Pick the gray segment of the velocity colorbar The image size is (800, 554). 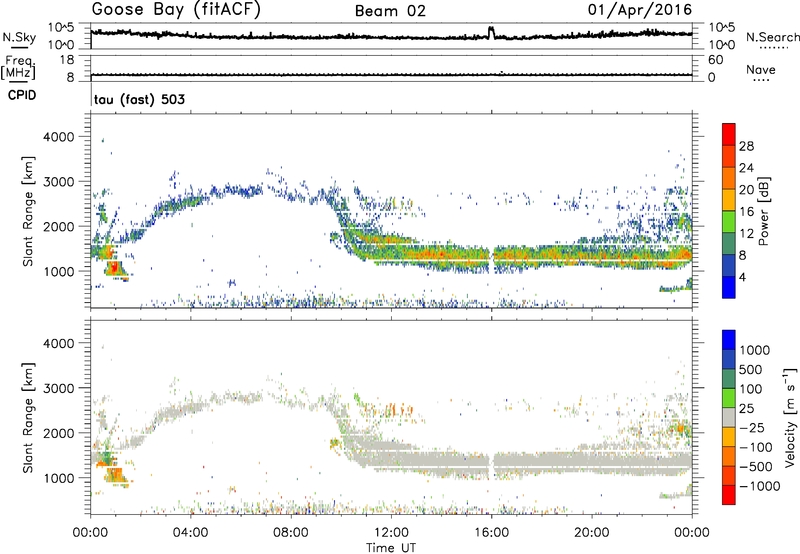coord(729,417)
